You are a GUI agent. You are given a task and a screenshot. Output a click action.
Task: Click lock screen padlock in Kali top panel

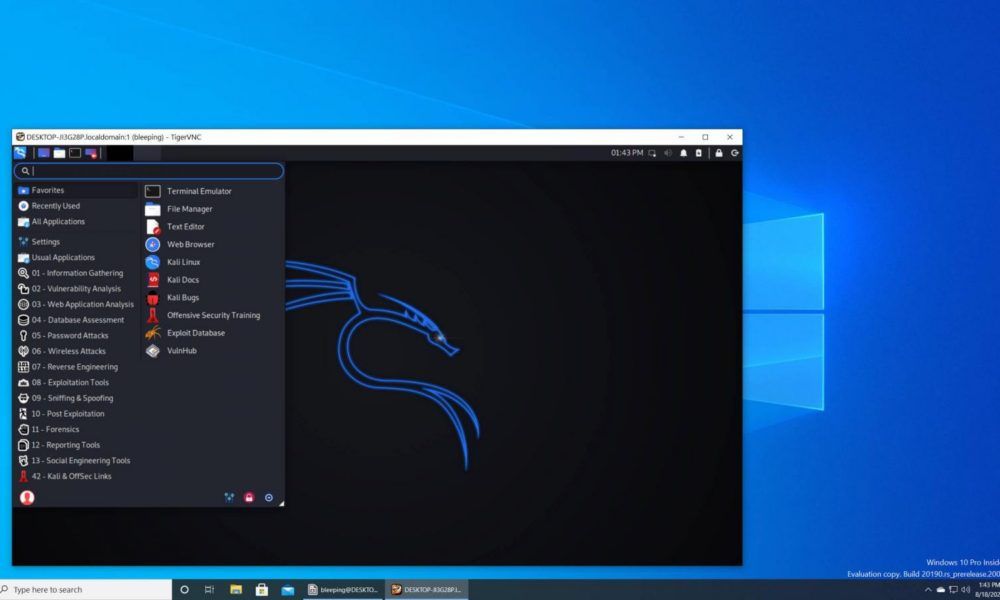(719, 153)
